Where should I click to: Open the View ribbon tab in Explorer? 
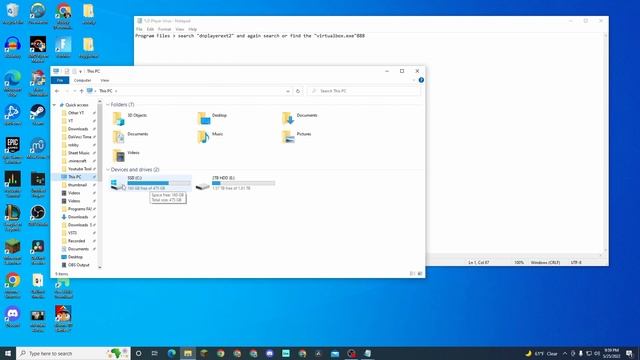(x=105, y=80)
